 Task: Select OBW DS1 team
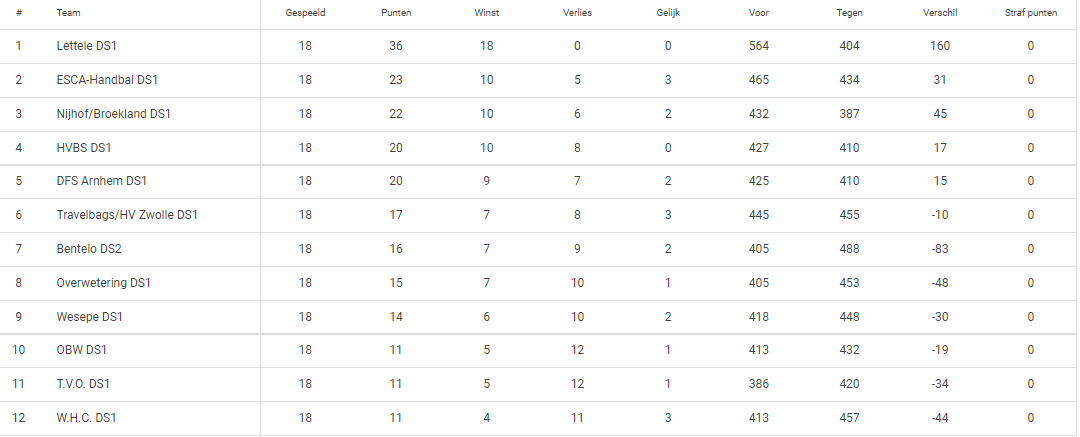(x=81, y=350)
